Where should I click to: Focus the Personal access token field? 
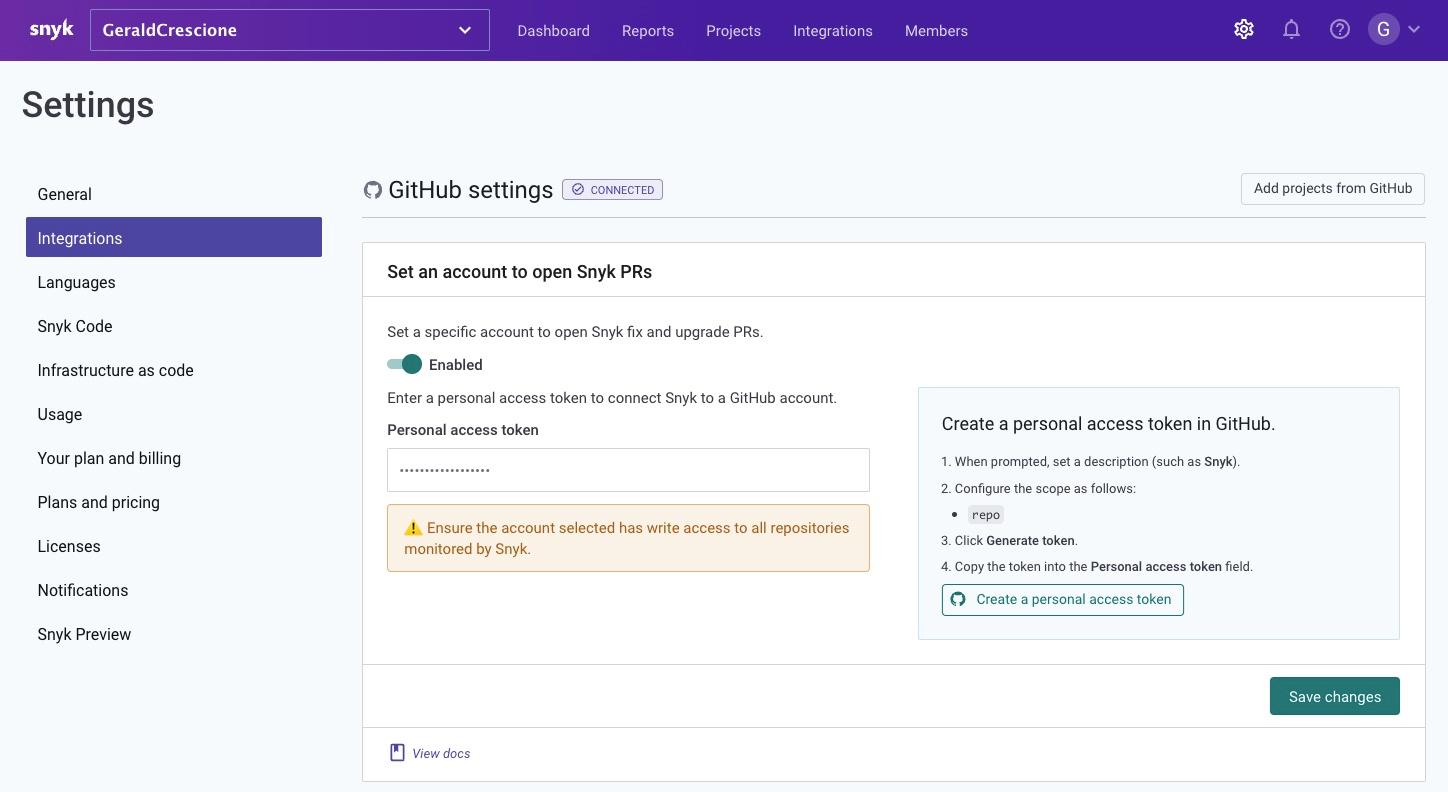click(628, 470)
